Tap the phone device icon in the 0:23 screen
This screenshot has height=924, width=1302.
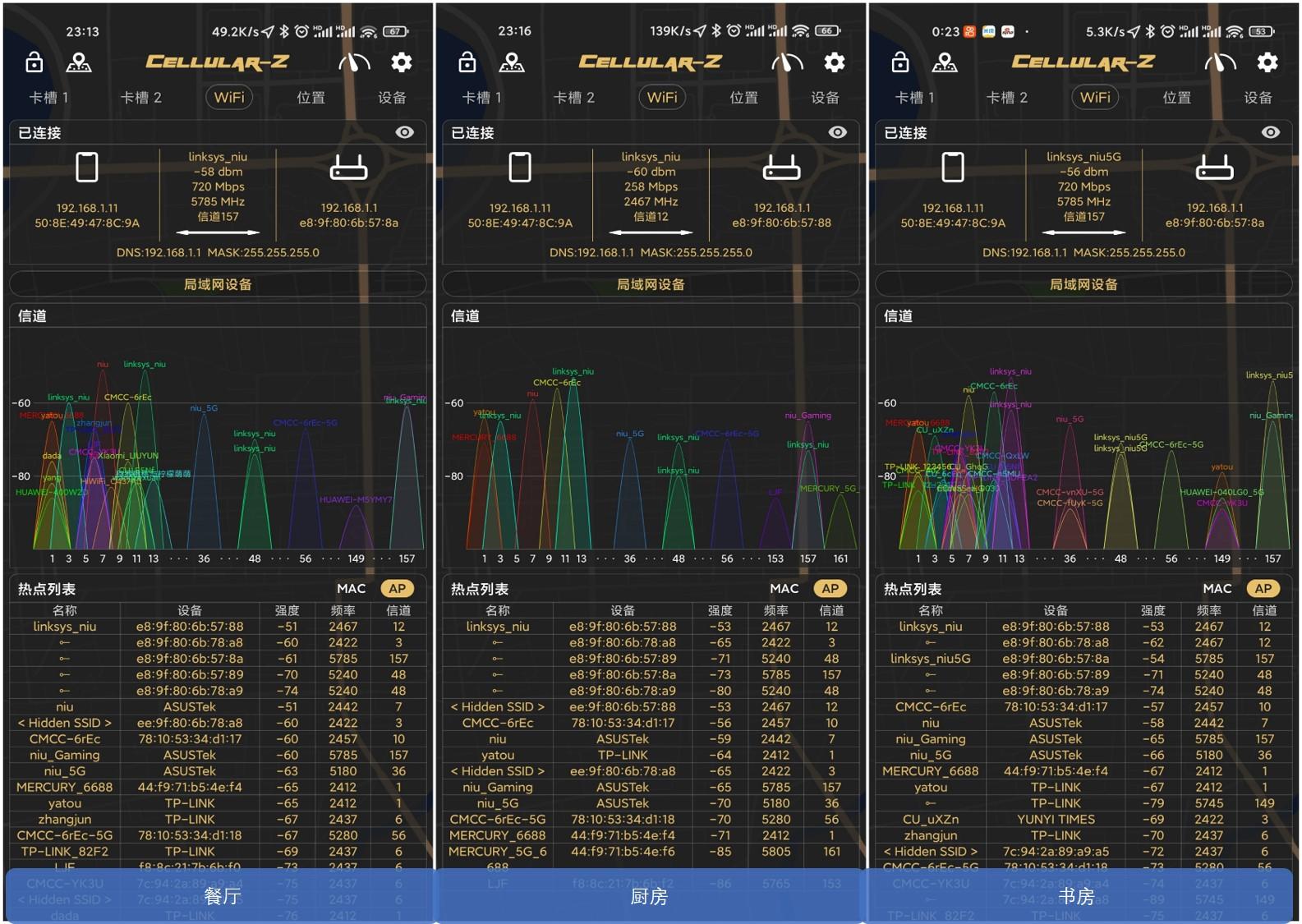953,168
